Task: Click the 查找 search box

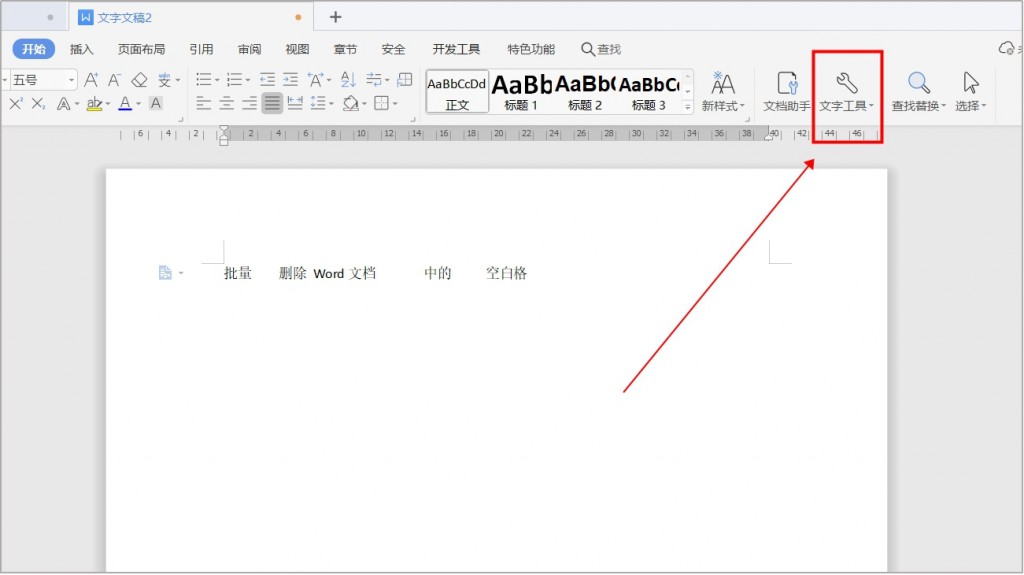Action: [601, 49]
